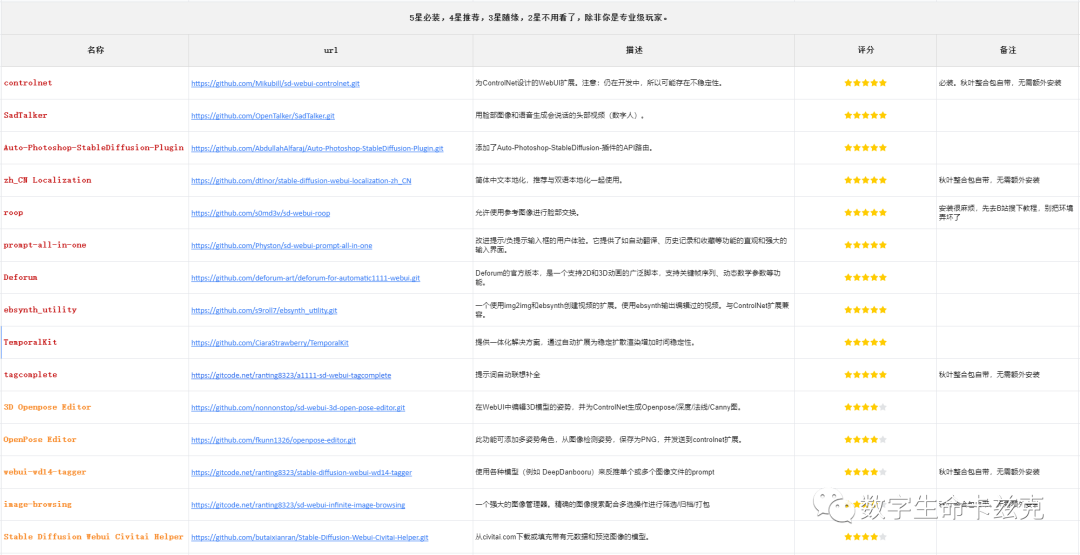This screenshot has width=1080, height=555.
Task: Select the 名称 column header
Action: click(x=96, y=51)
